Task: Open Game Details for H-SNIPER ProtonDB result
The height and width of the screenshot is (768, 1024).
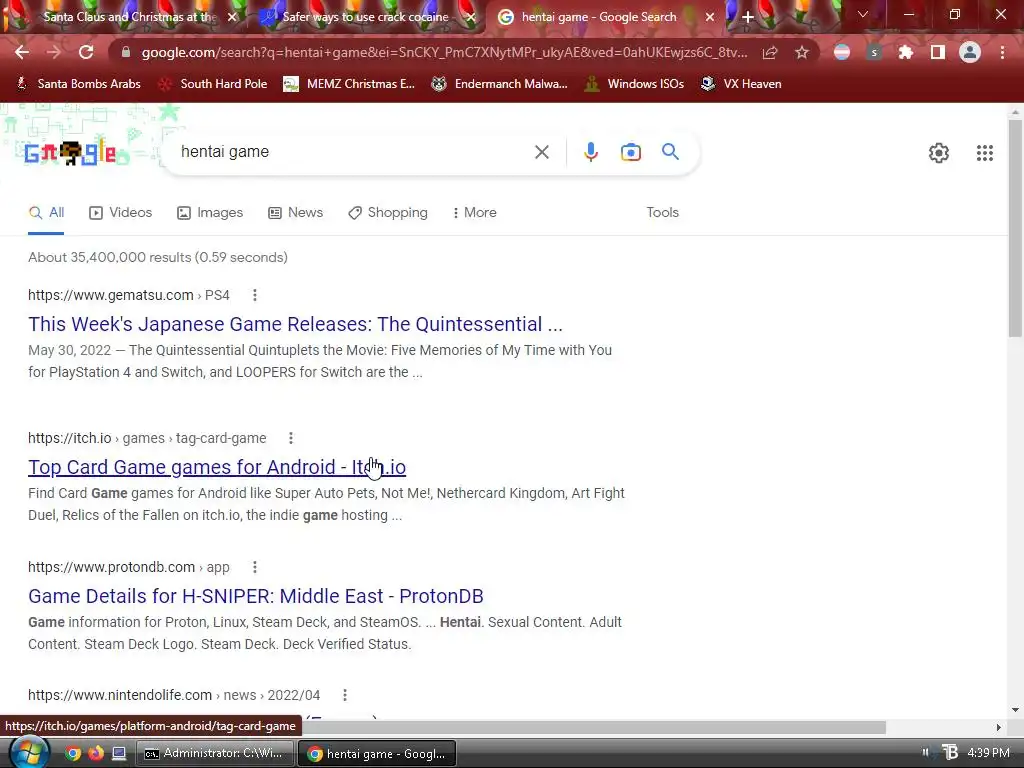Action: tap(255, 596)
